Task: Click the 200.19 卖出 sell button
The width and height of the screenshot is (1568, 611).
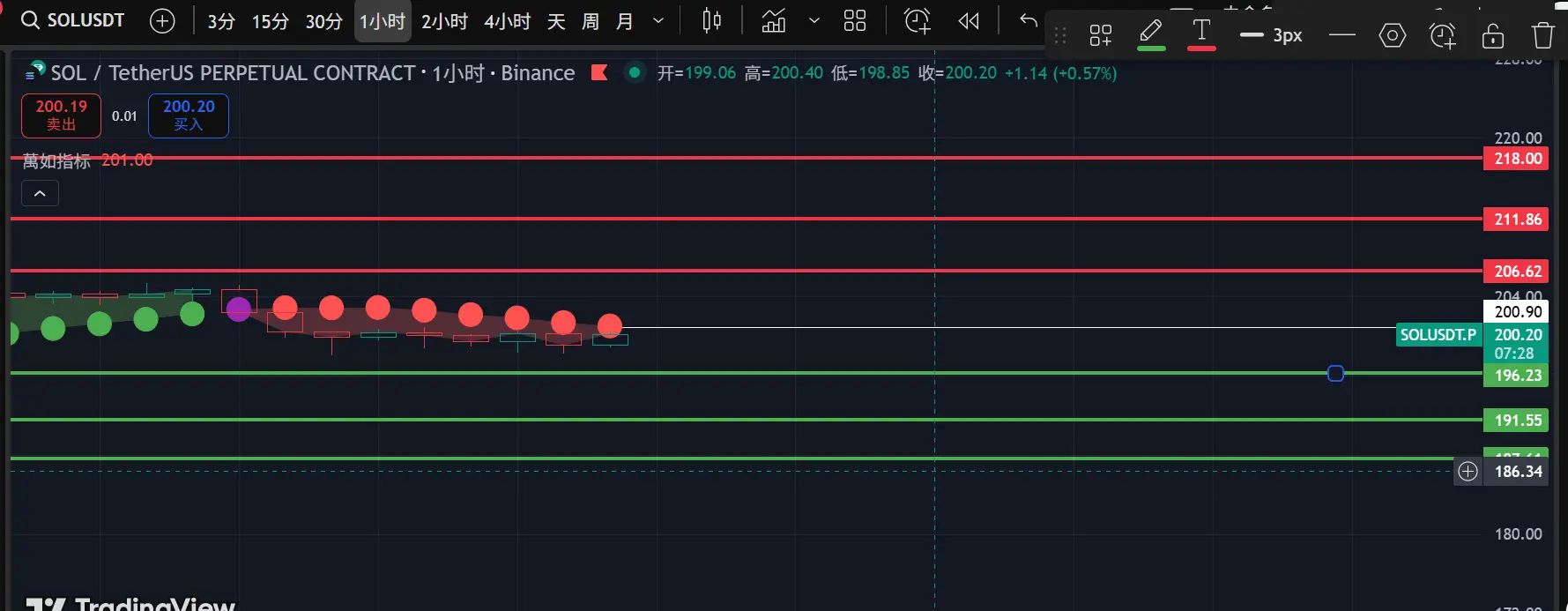Action: click(x=61, y=115)
